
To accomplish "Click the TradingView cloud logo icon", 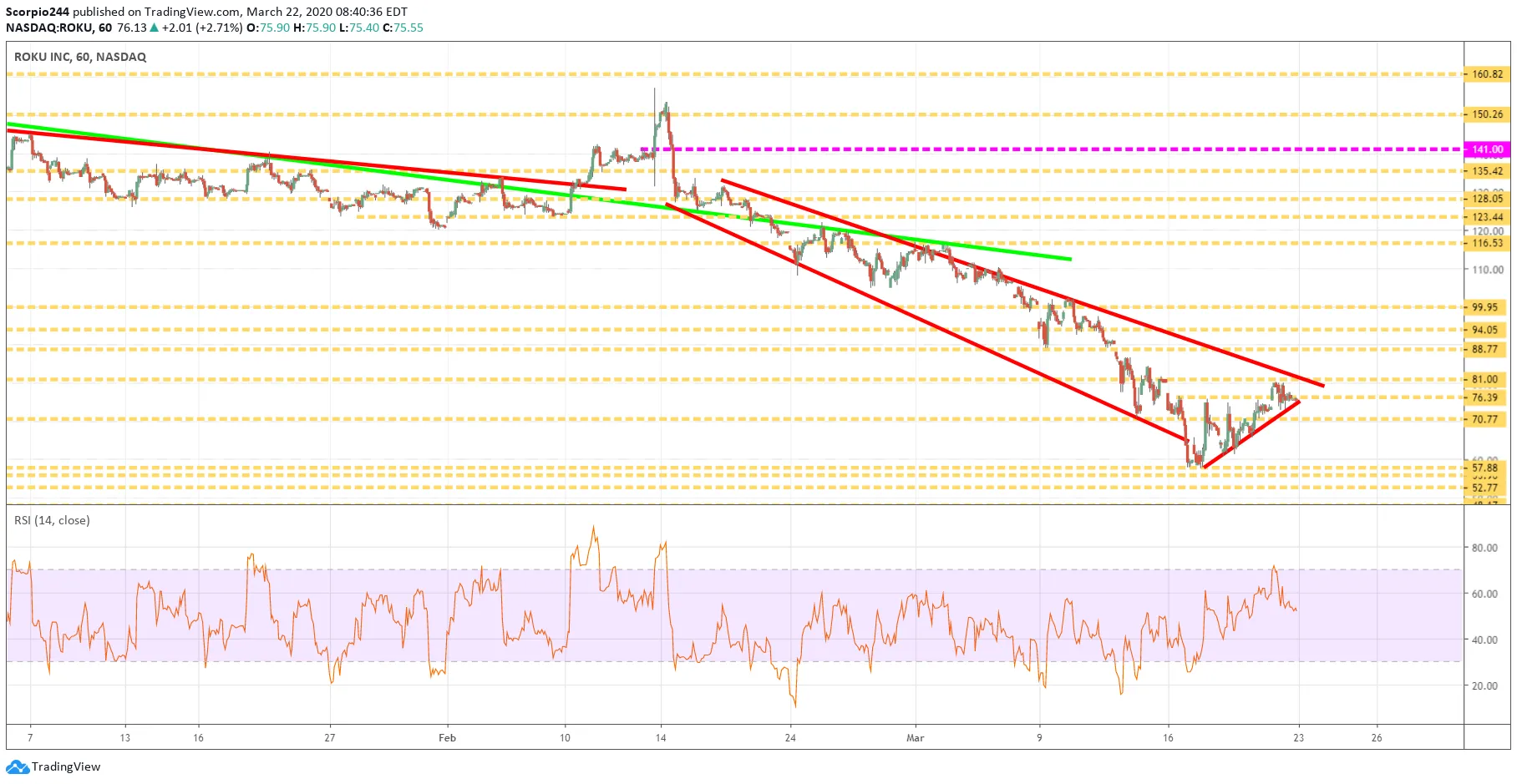I will click(18, 766).
